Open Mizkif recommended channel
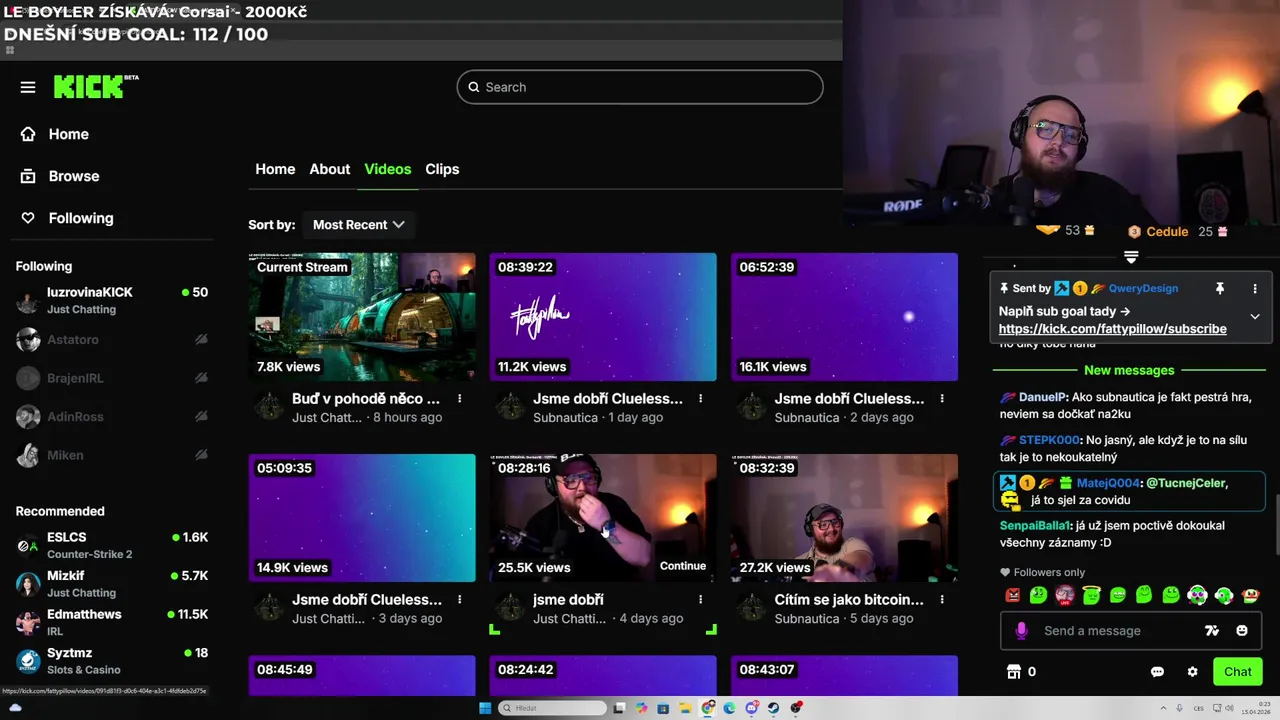1280x720 pixels. coord(112,584)
